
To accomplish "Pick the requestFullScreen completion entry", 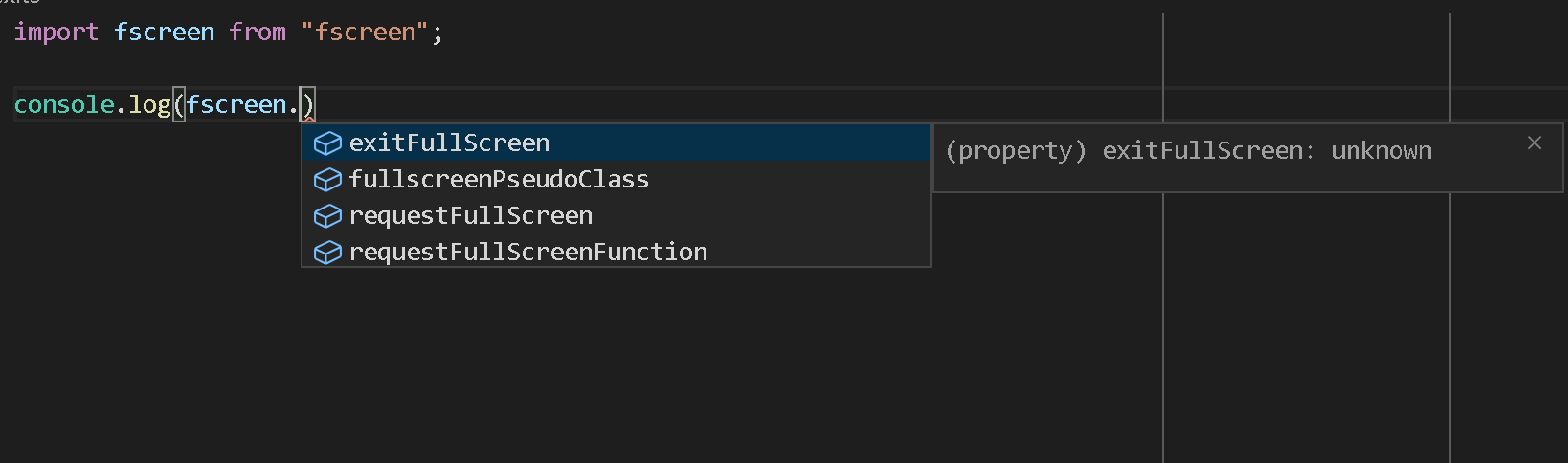I will 616,215.
